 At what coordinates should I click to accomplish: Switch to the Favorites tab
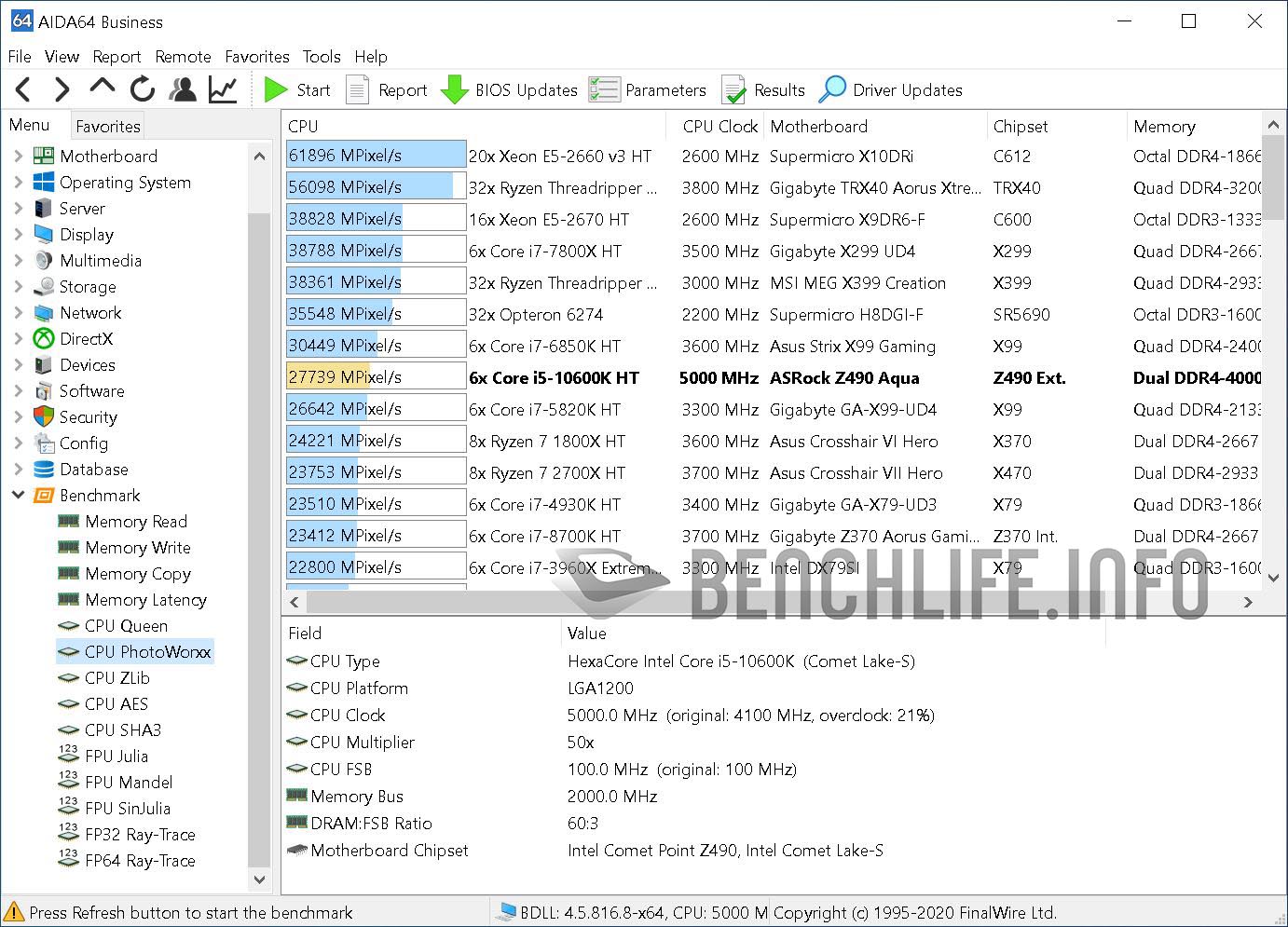[x=108, y=127]
